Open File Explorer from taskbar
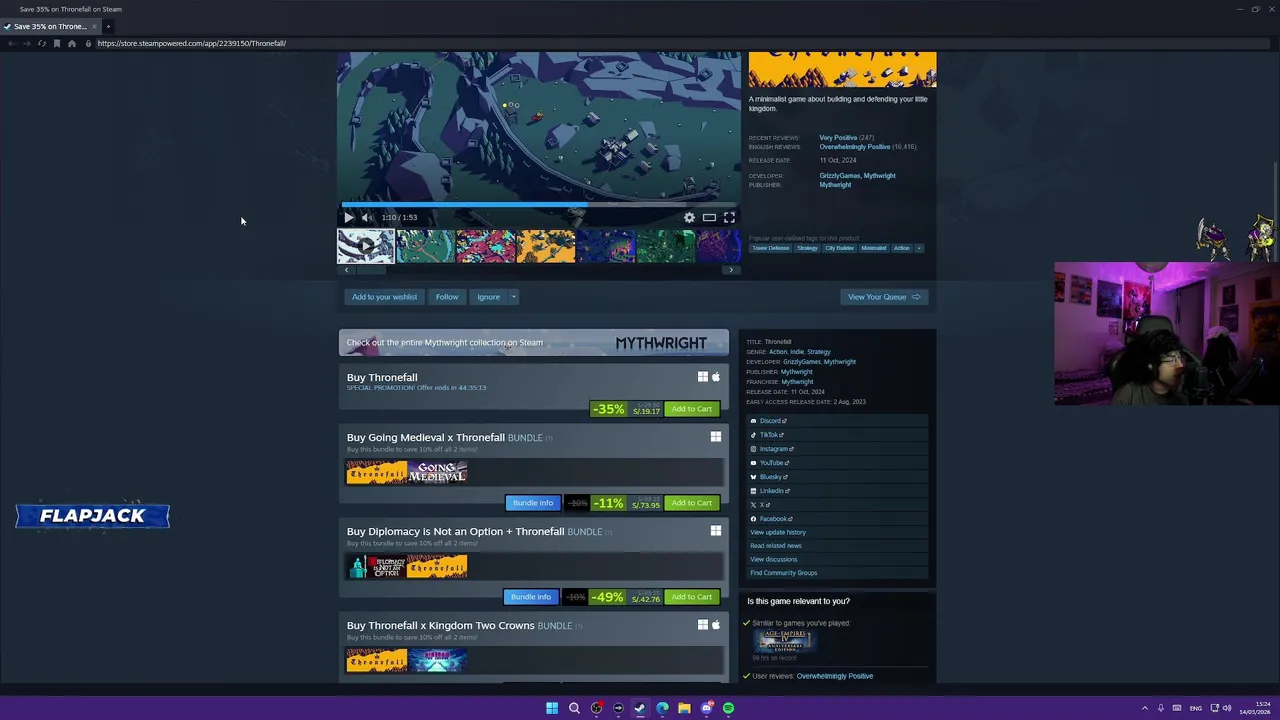The image size is (1280, 720). pyautogui.click(x=684, y=708)
